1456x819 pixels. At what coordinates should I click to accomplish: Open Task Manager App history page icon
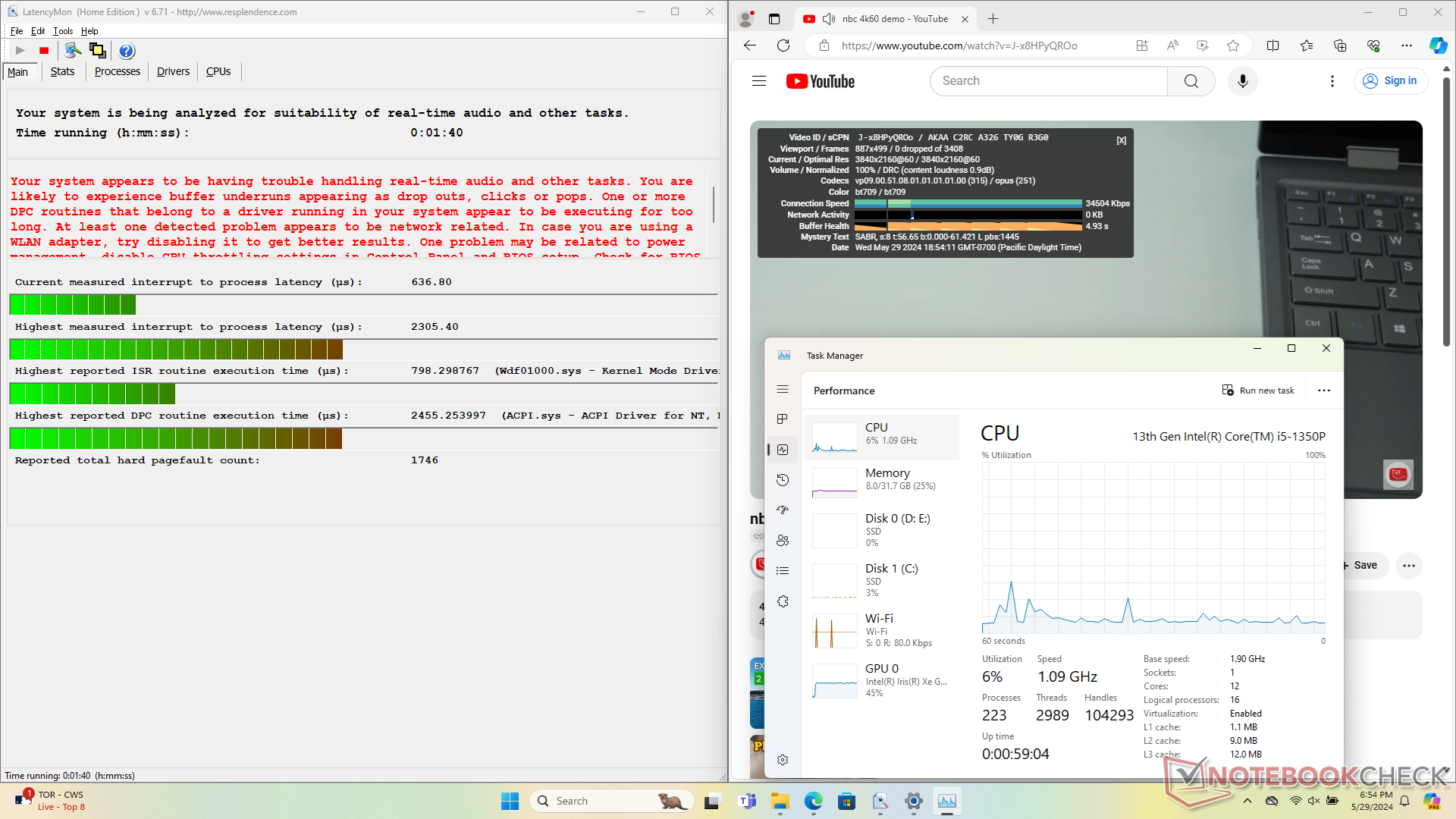coord(783,480)
